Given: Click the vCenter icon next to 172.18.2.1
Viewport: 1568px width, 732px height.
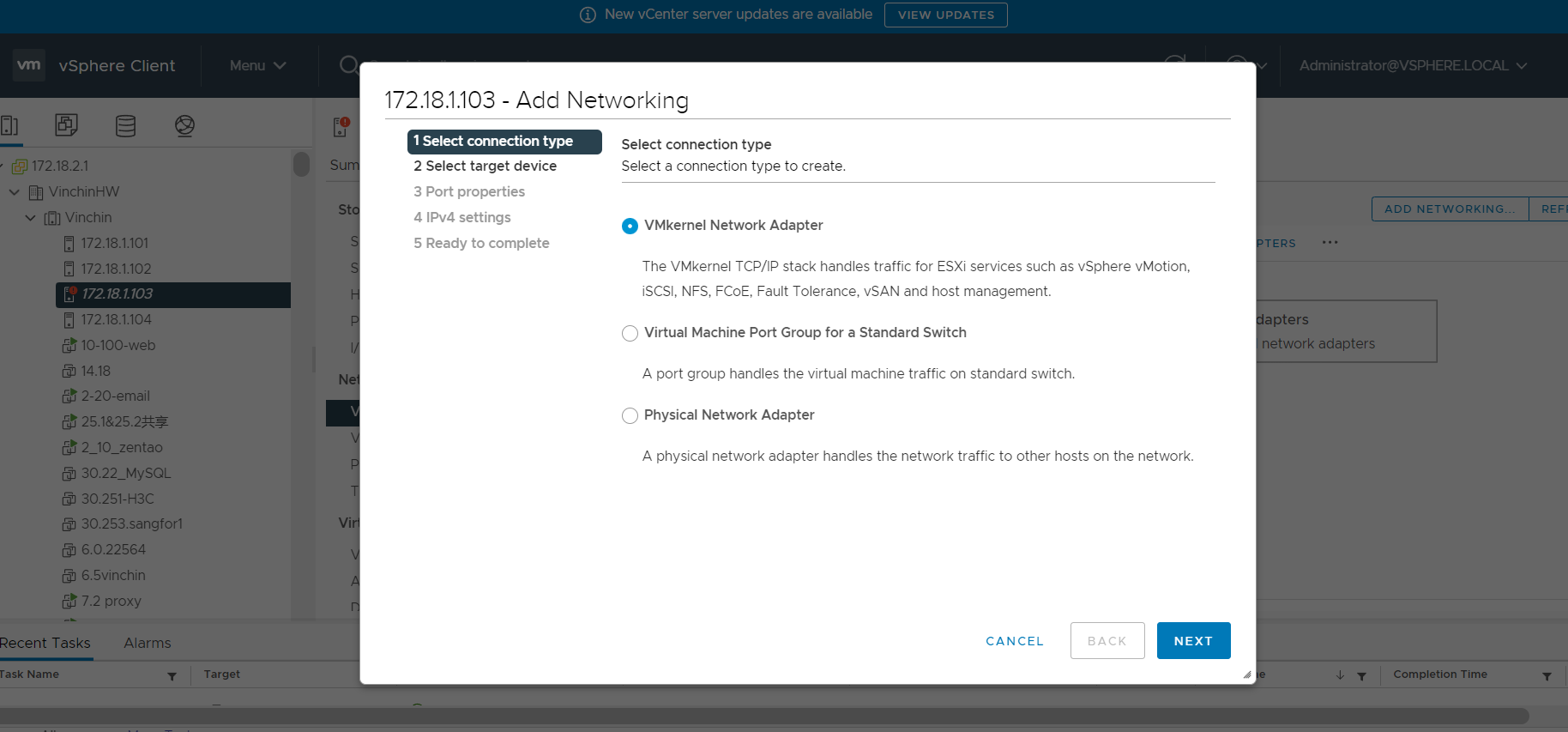Looking at the screenshot, I should [x=19, y=166].
